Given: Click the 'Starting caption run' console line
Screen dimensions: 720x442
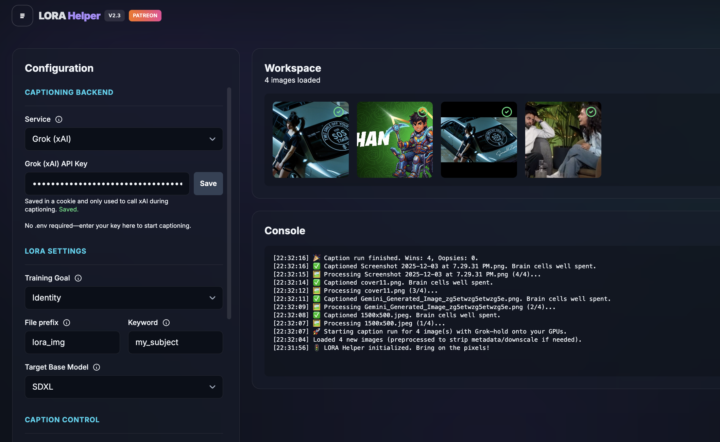Looking at the screenshot, I should [x=420, y=332].
